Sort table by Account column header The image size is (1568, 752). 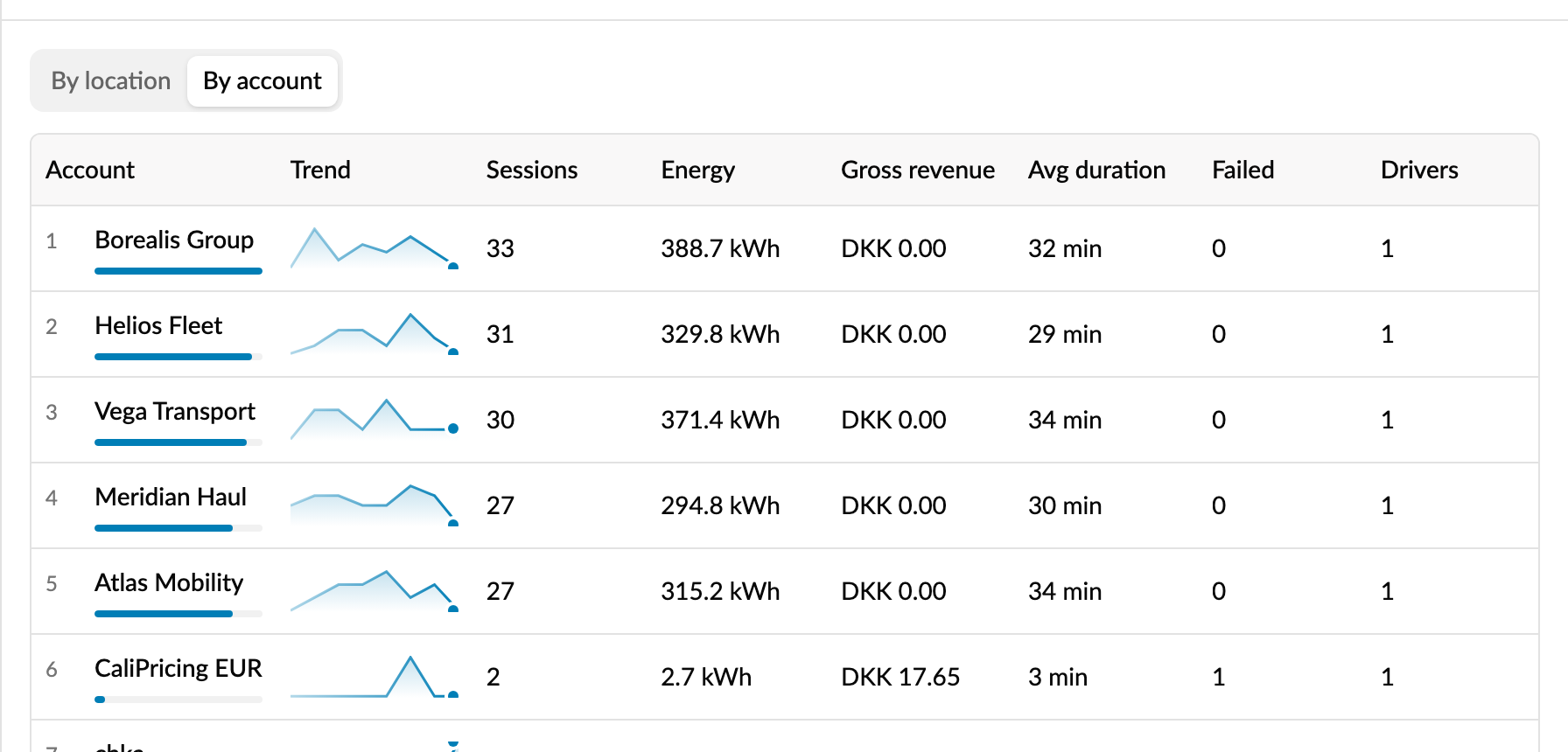(90, 170)
